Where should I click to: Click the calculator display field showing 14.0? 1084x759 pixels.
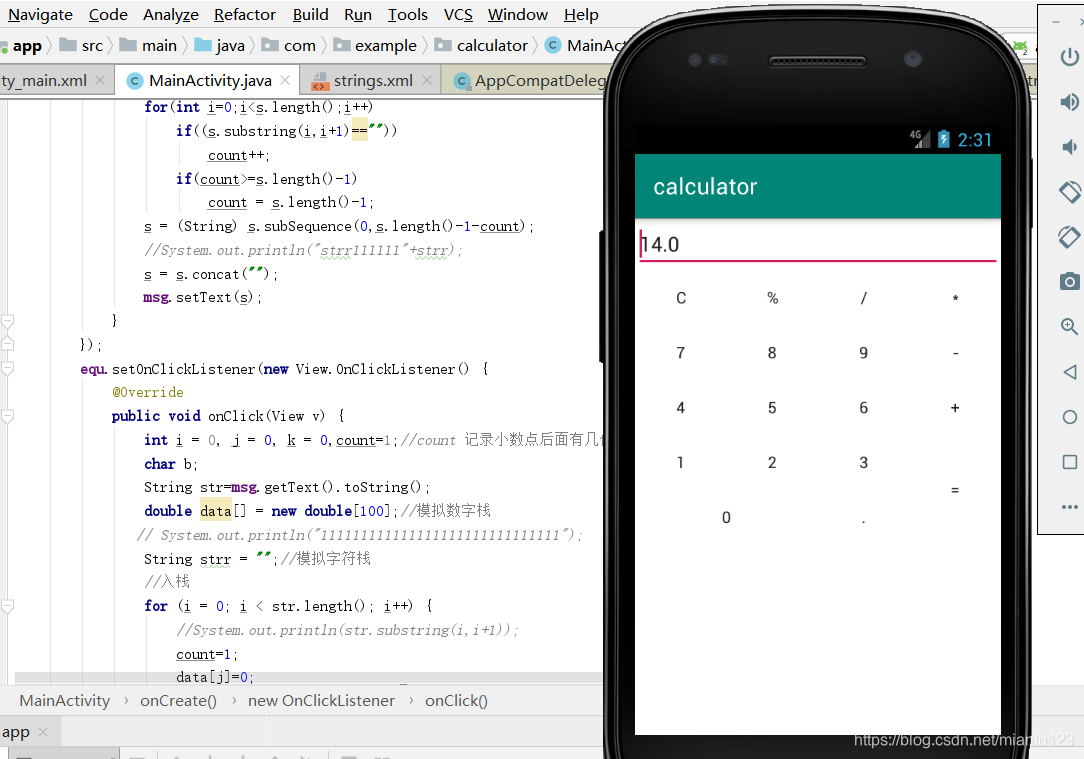click(x=818, y=245)
